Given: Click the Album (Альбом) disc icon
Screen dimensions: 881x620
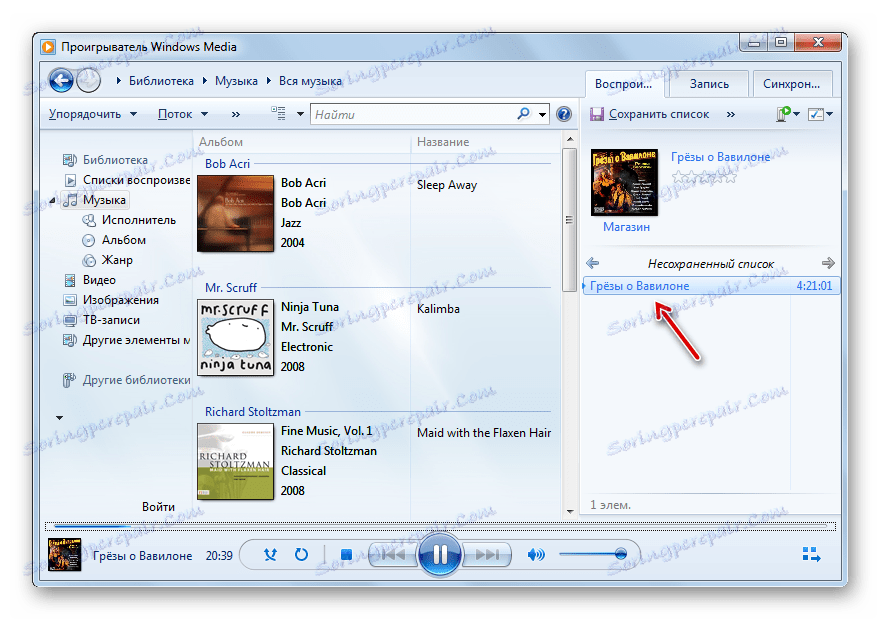Looking at the screenshot, I should 89,240.
